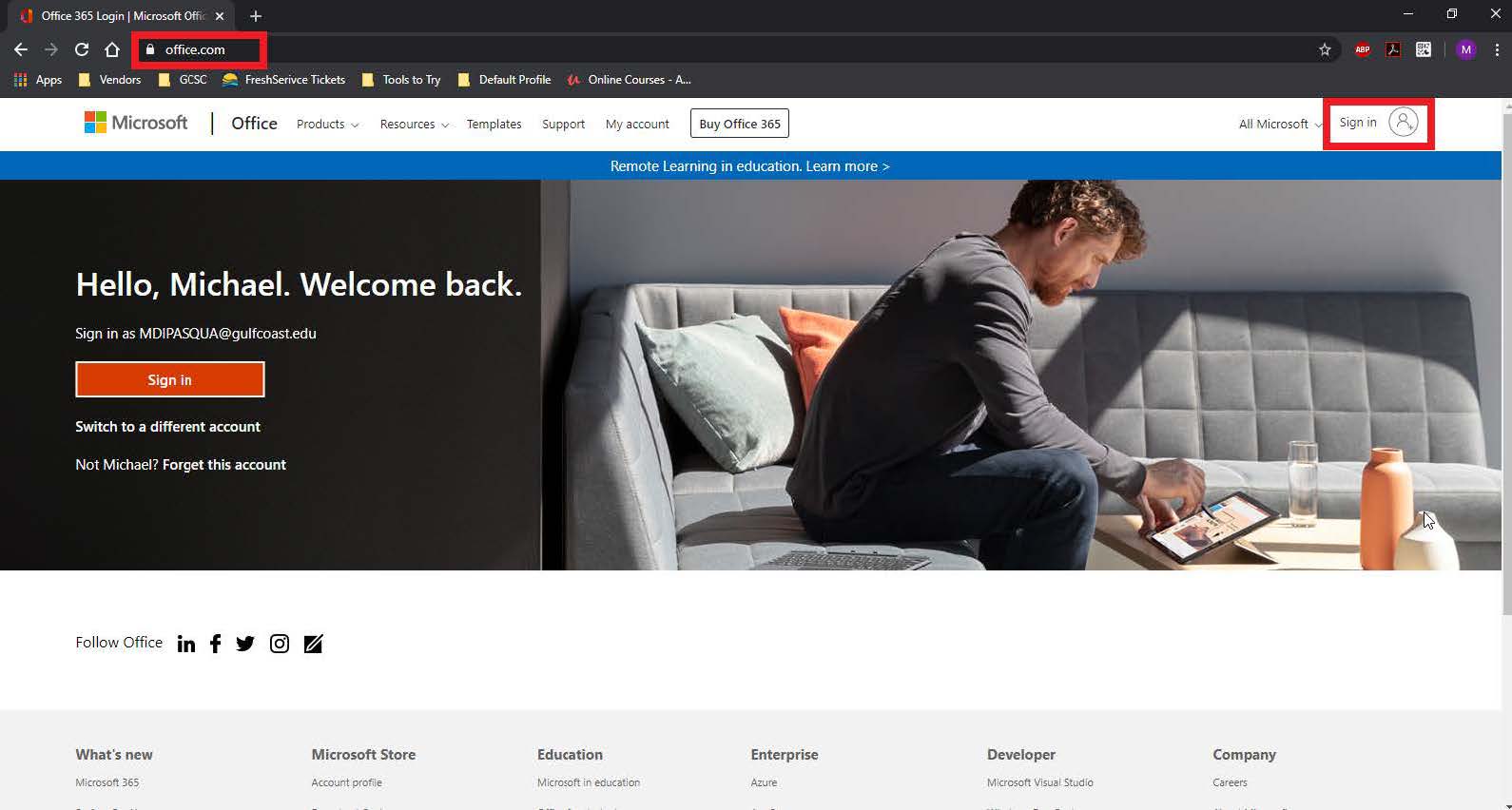Open the Support menu item
This screenshot has height=810, width=1512.
point(563,125)
